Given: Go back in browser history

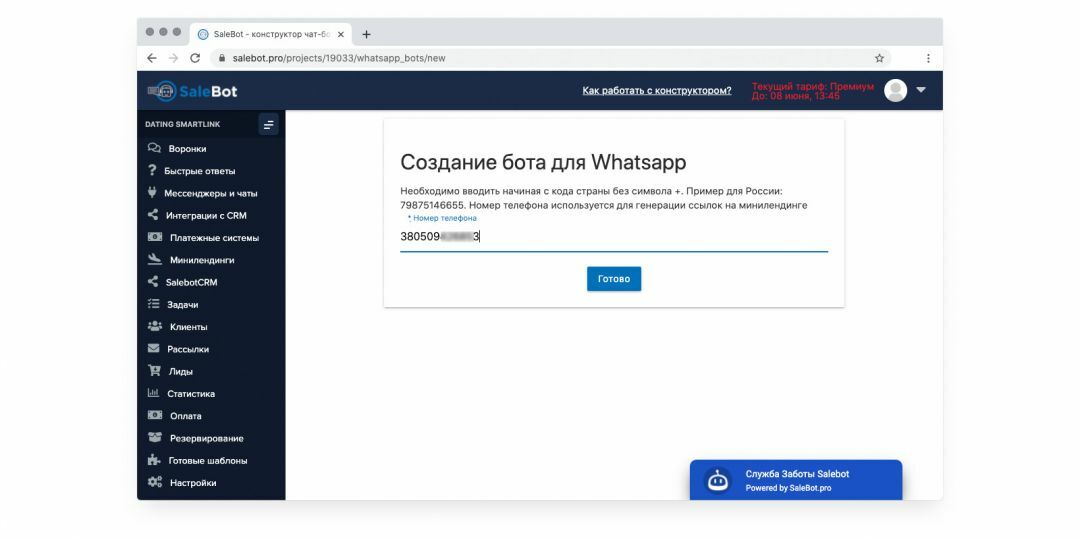Looking at the screenshot, I should point(152,59).
